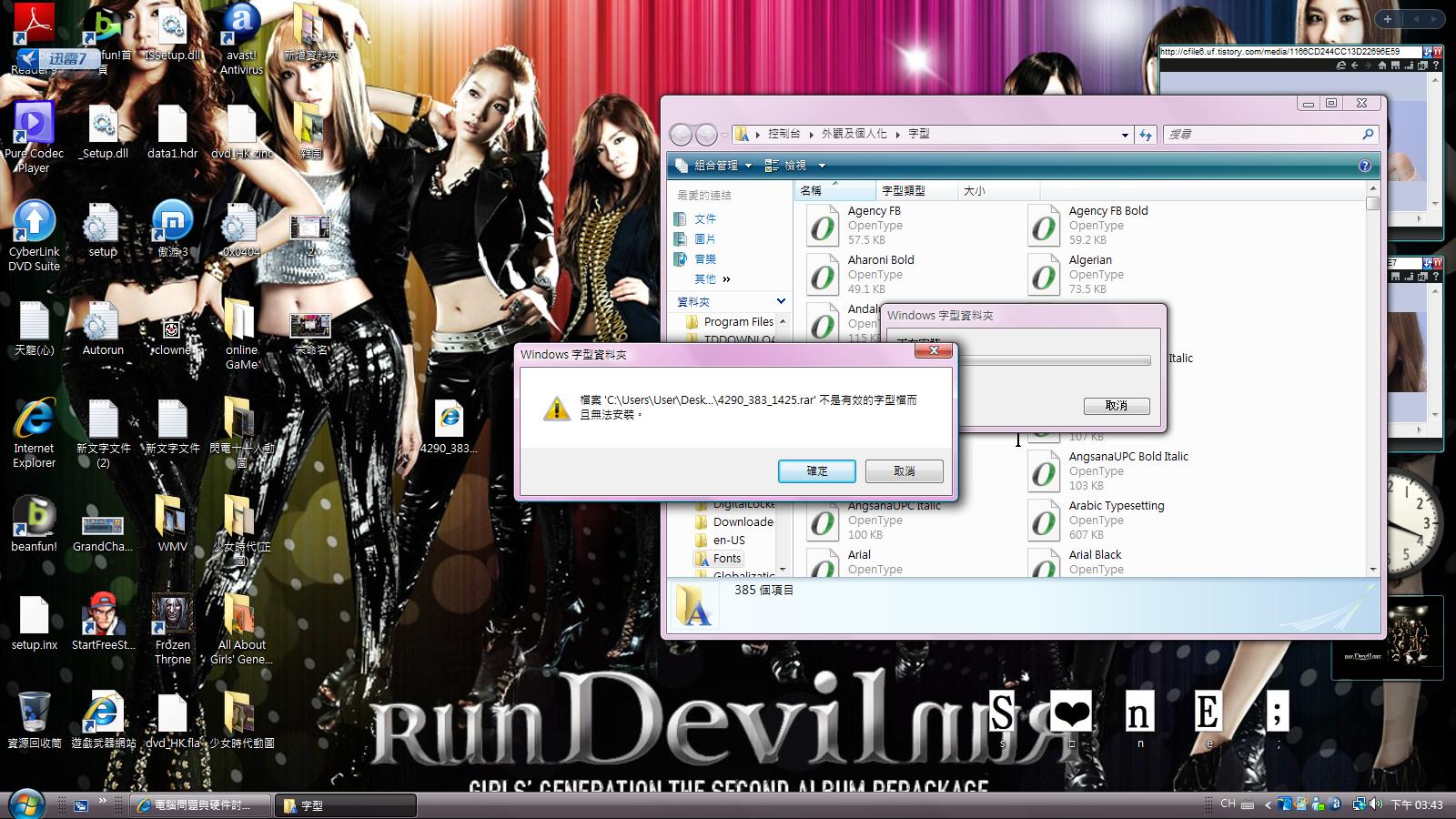Select dvd_HK.fla file on desktop
The height and width of the screenshot is (819, 1456).
click(172, 721)
